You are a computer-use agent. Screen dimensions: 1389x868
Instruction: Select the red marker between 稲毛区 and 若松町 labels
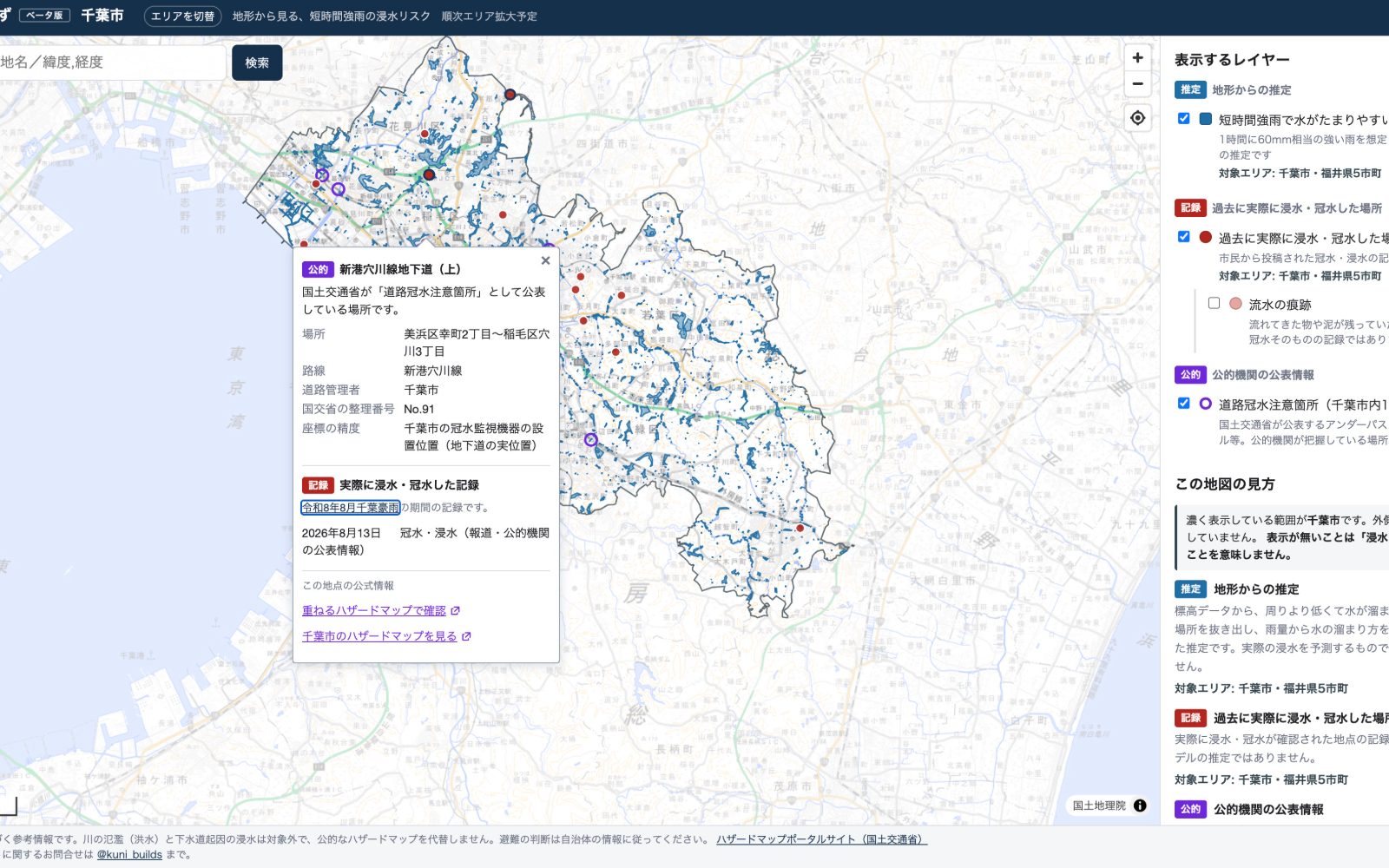pyautogui.click(x=503, y=214)
